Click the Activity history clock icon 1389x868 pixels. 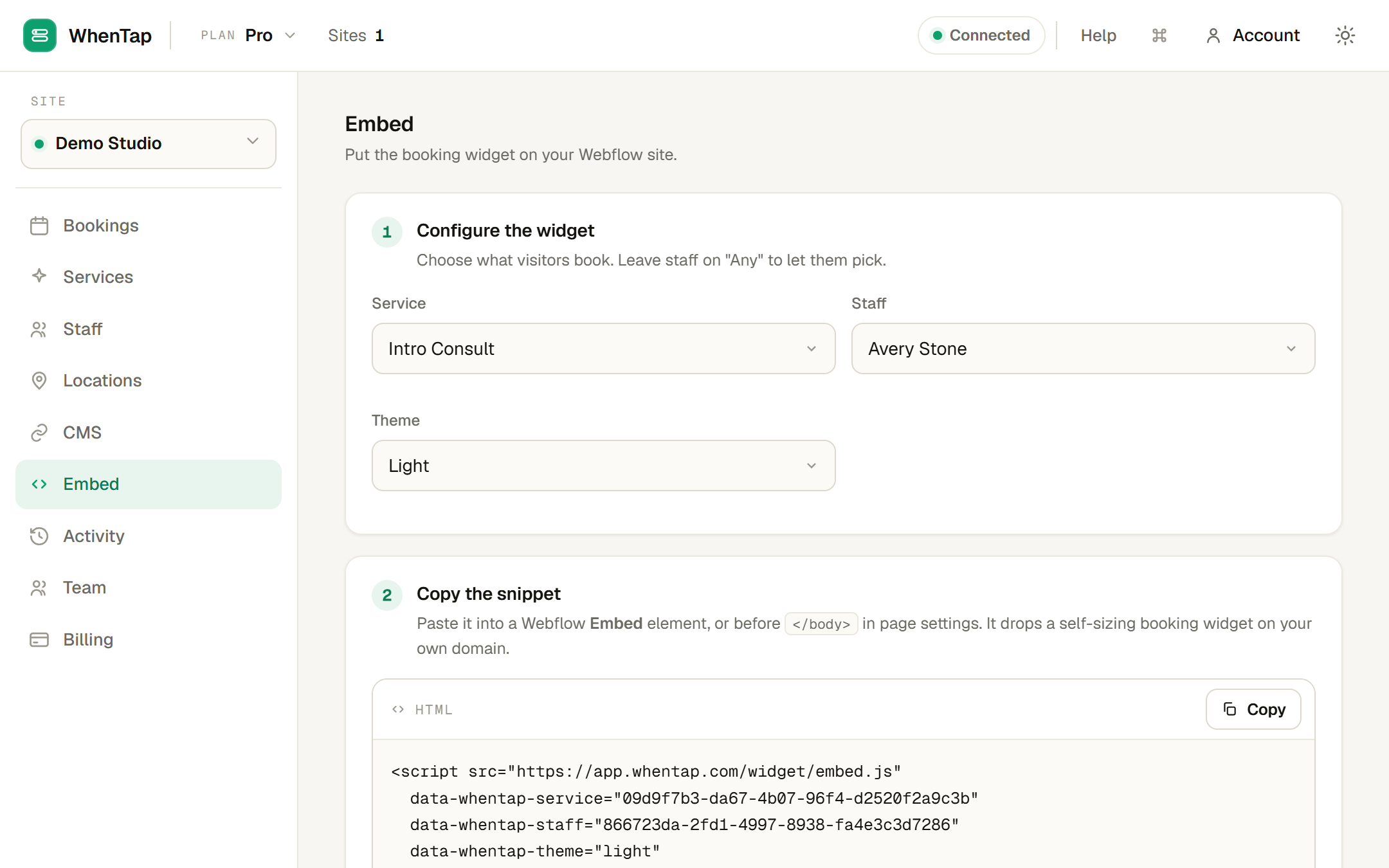39,536
